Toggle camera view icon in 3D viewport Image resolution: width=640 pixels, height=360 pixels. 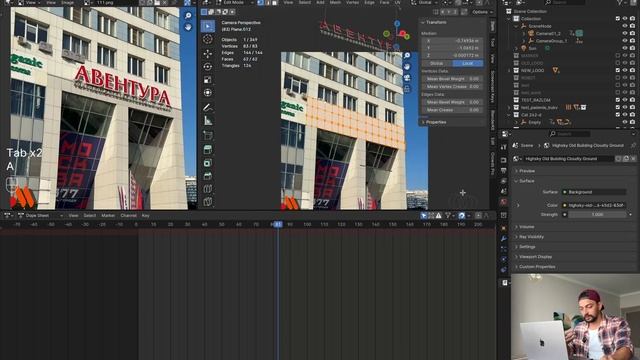point(407,78)
